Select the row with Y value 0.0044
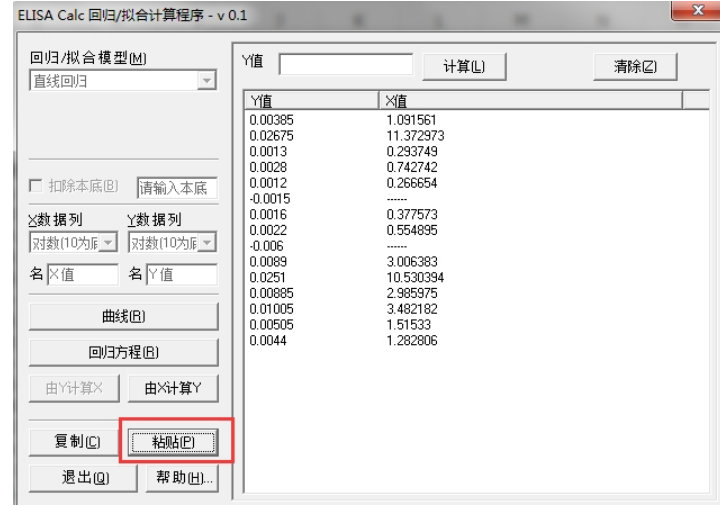 click(x=477, y=340)
